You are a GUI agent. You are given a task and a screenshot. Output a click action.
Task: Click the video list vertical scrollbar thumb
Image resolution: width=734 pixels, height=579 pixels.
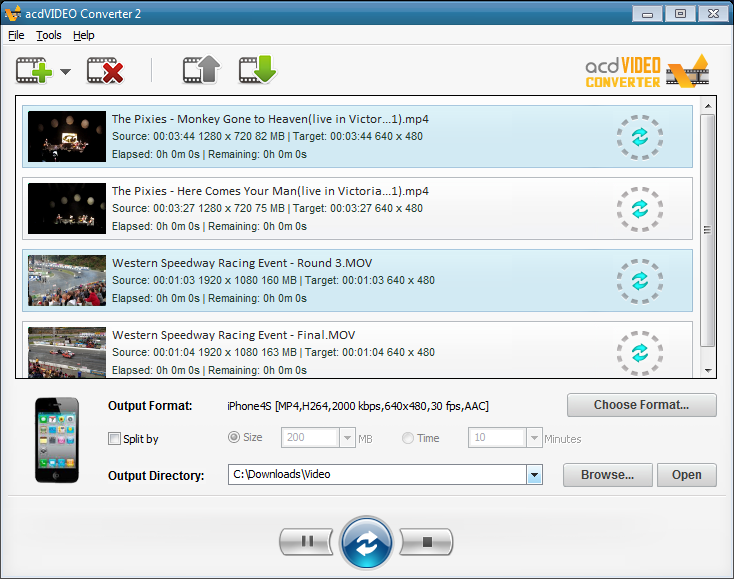point(708,230)
